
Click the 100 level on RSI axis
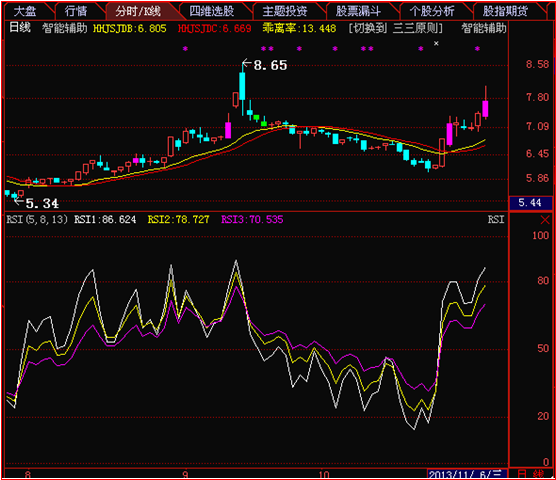click(541, 235)
